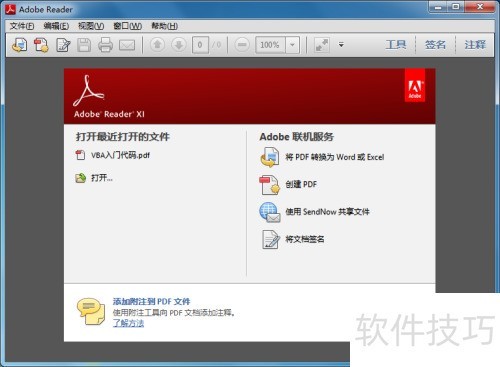
Task: Click the Create PDF toolbar icon
Action: click(41, 45)
